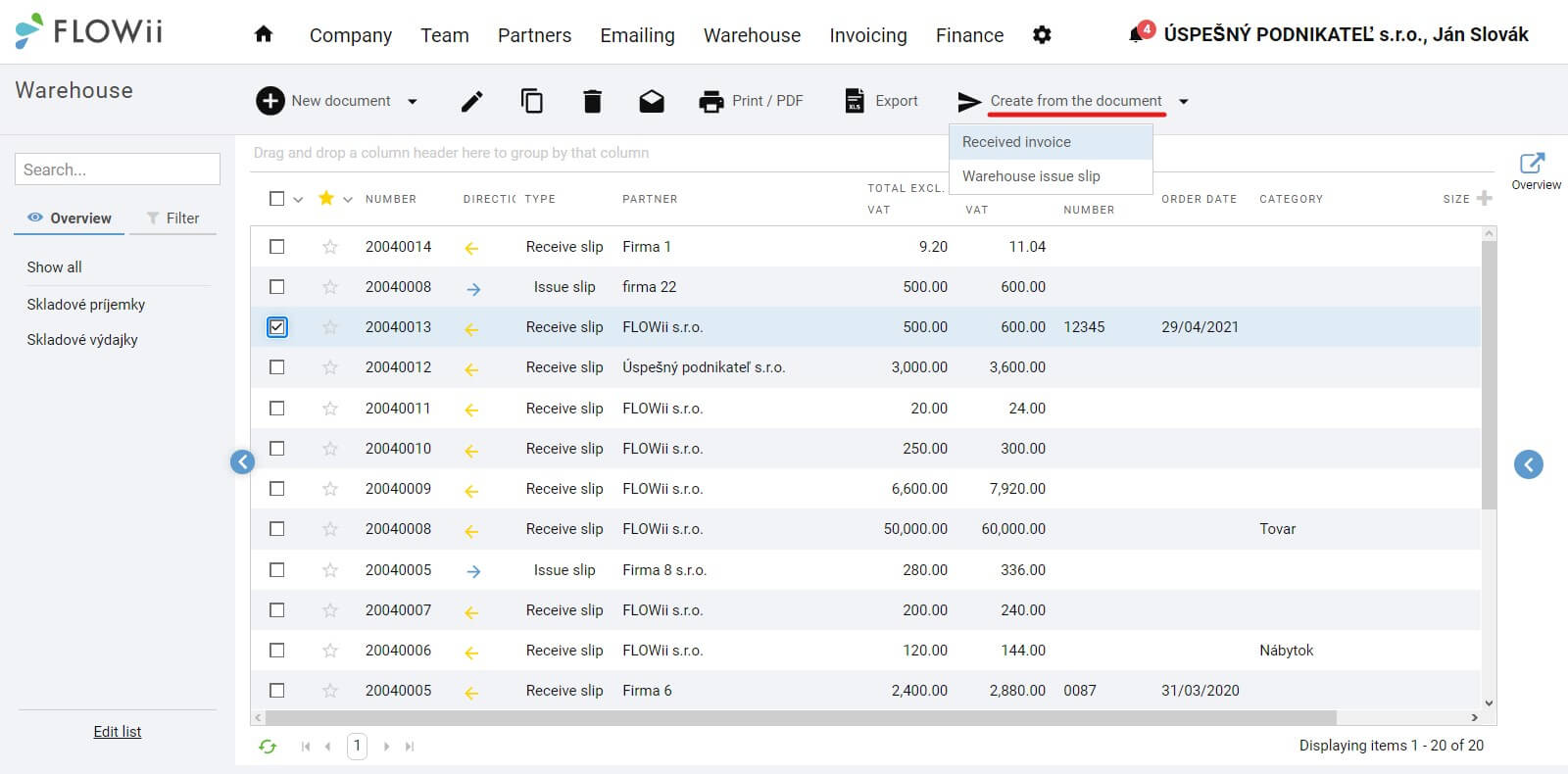
Task: Open the user account name in header
Action: pyautogui.click(x=1346, y=34)
